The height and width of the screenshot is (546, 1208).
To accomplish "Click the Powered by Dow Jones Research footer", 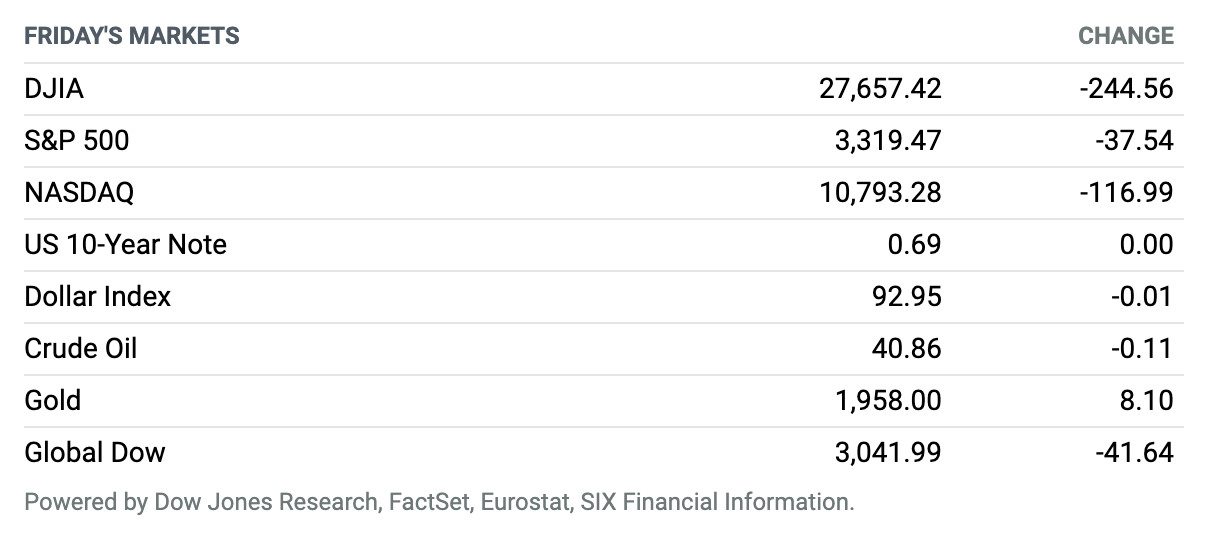I will click(439, 502).
